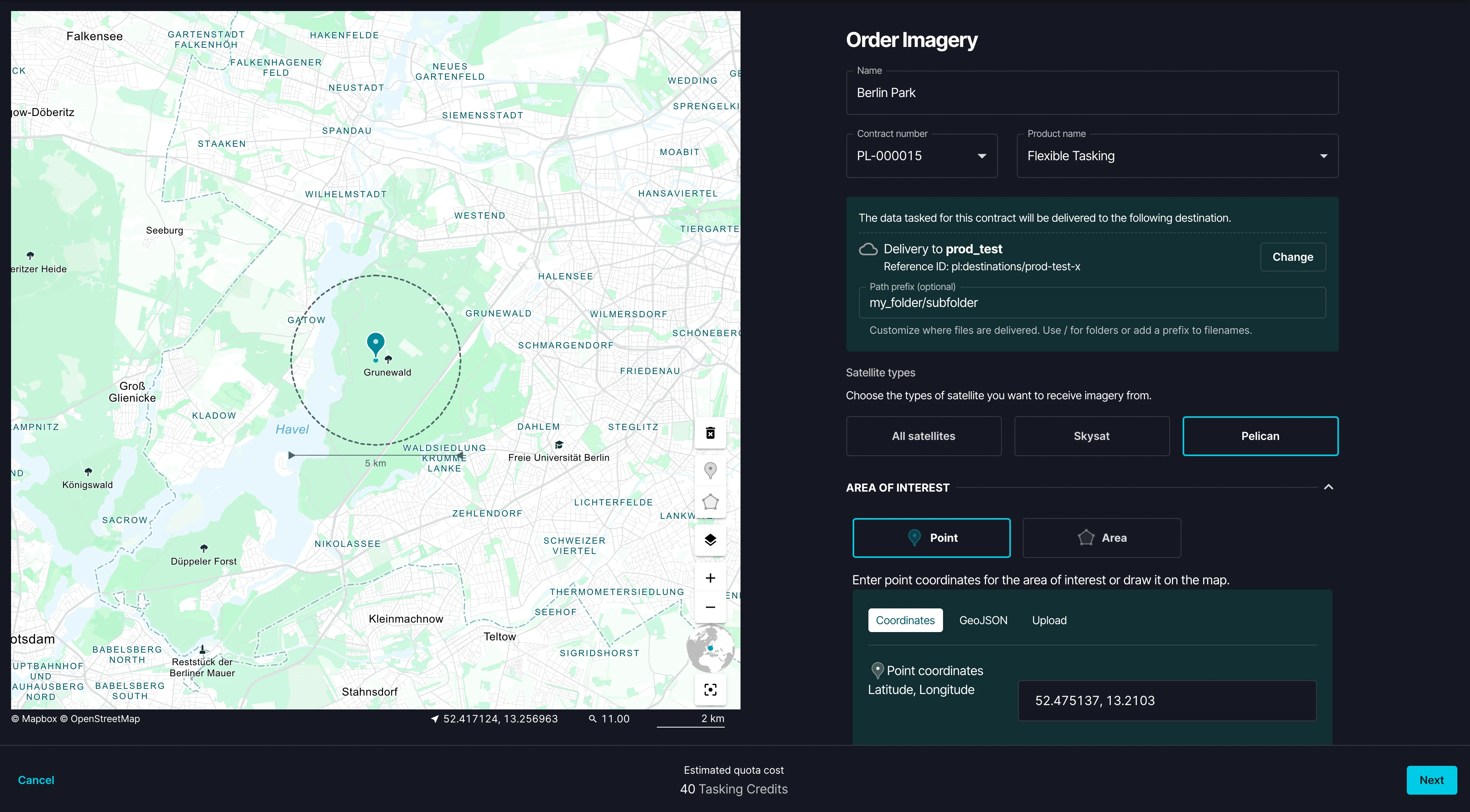Click the Next button

[x=1431, y=780]
